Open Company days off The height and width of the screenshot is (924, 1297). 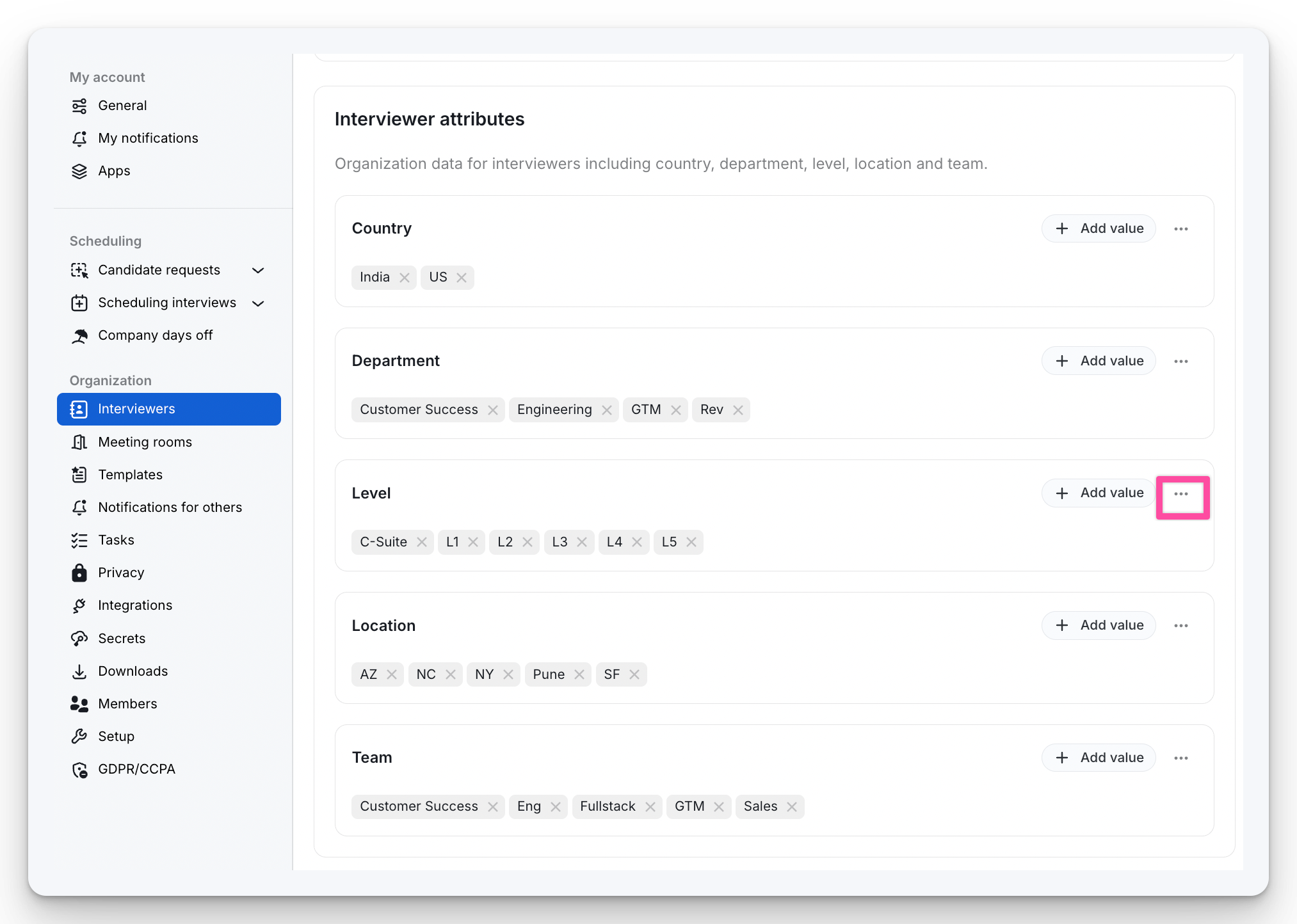(169, 335)
